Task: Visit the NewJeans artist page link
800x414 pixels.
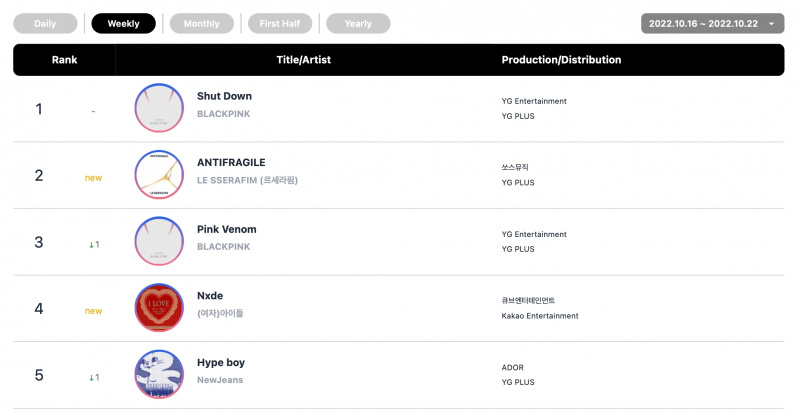Action: tap(220, 380)
